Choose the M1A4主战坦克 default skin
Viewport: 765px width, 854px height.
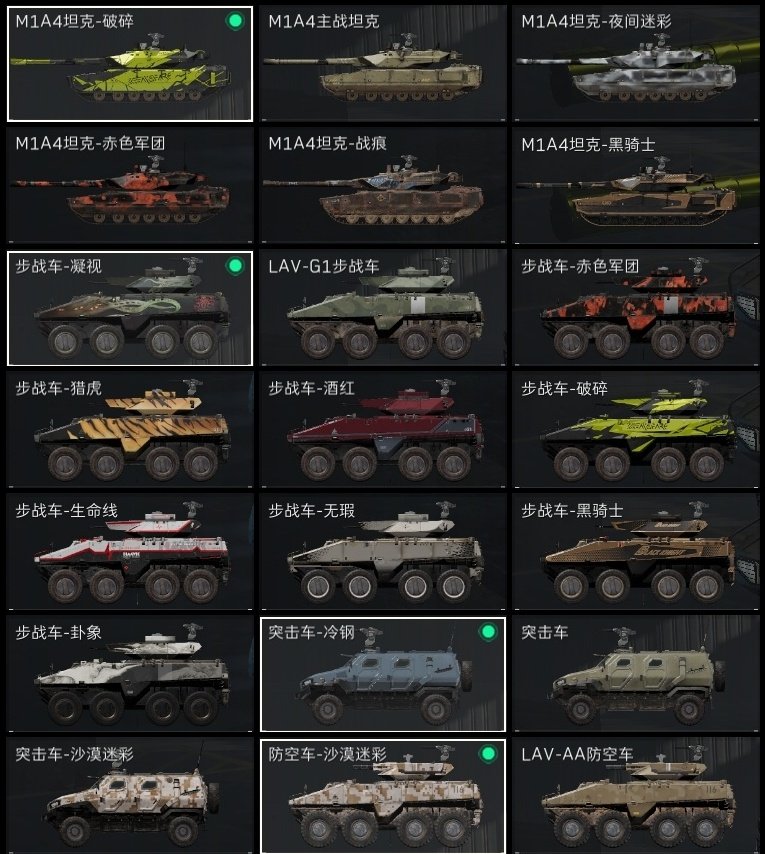click(383, 64)
